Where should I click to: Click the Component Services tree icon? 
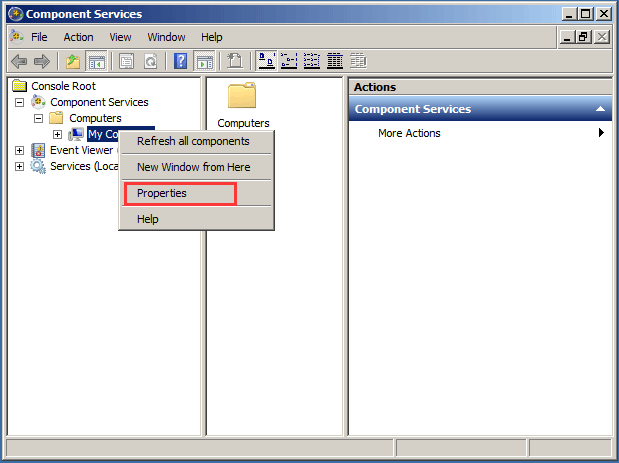(38, 102)
